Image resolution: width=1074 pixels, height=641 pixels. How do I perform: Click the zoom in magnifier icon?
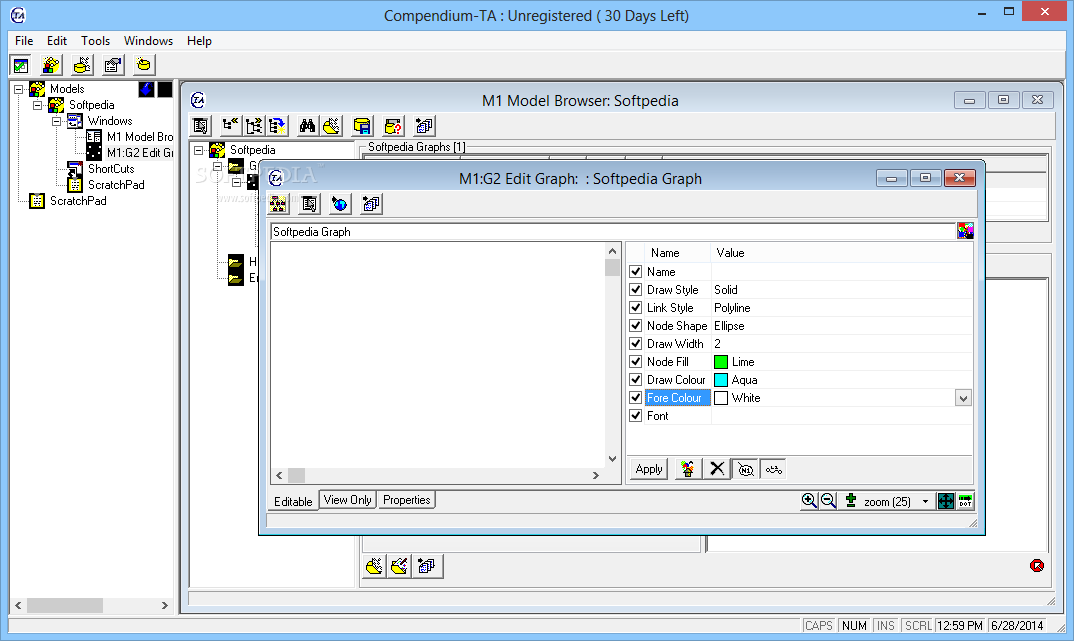tap(809, 501)
